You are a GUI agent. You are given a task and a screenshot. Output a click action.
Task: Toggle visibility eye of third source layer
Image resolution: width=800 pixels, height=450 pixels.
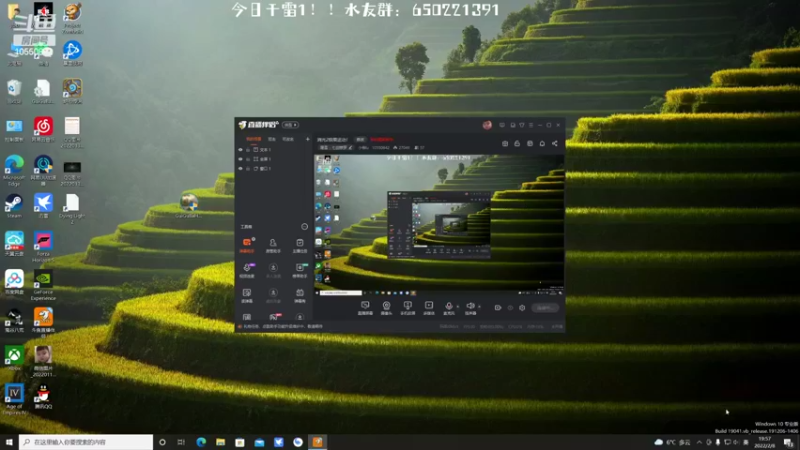click(x=240, y=168)
